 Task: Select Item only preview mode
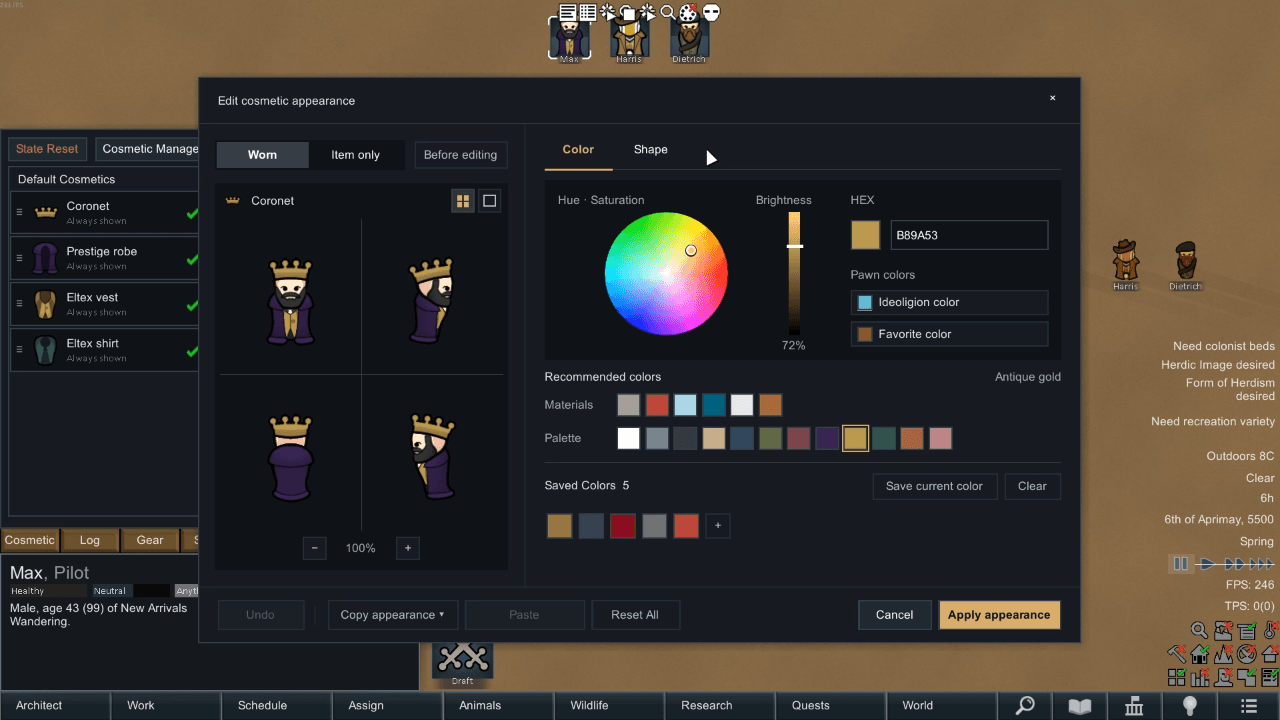coord(356,155)
